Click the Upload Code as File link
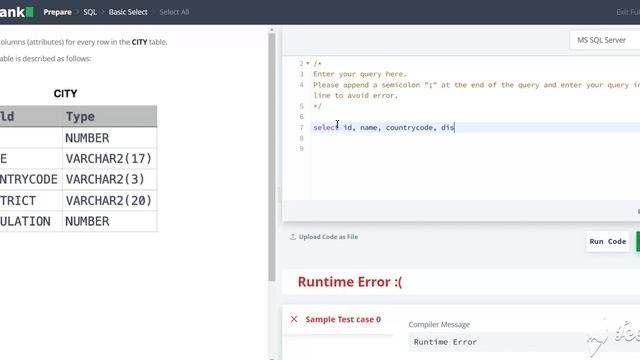 (328, 237)
